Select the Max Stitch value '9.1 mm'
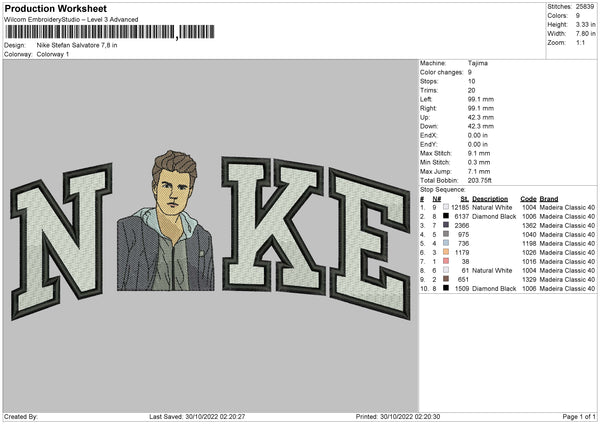600x424 pixels. pyautogui.click(x=479, y=153)
